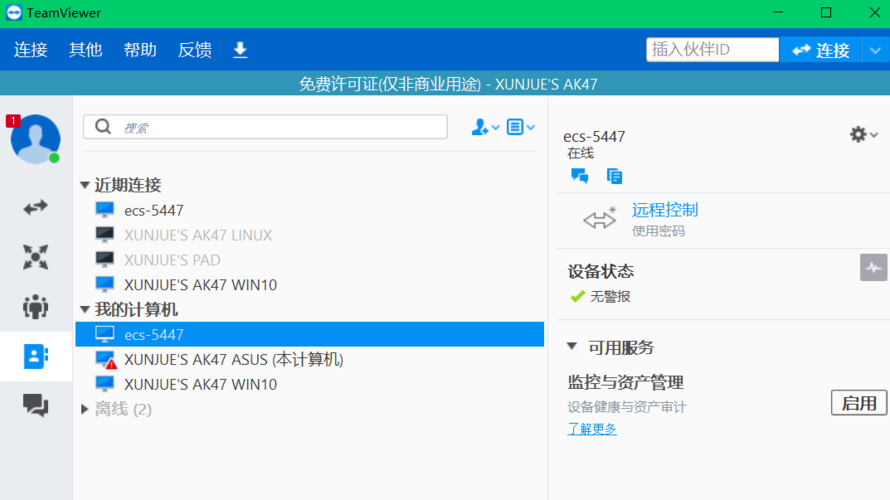
Task: Collapse the 我的计算机 group
Action: [x=85, y=310]
